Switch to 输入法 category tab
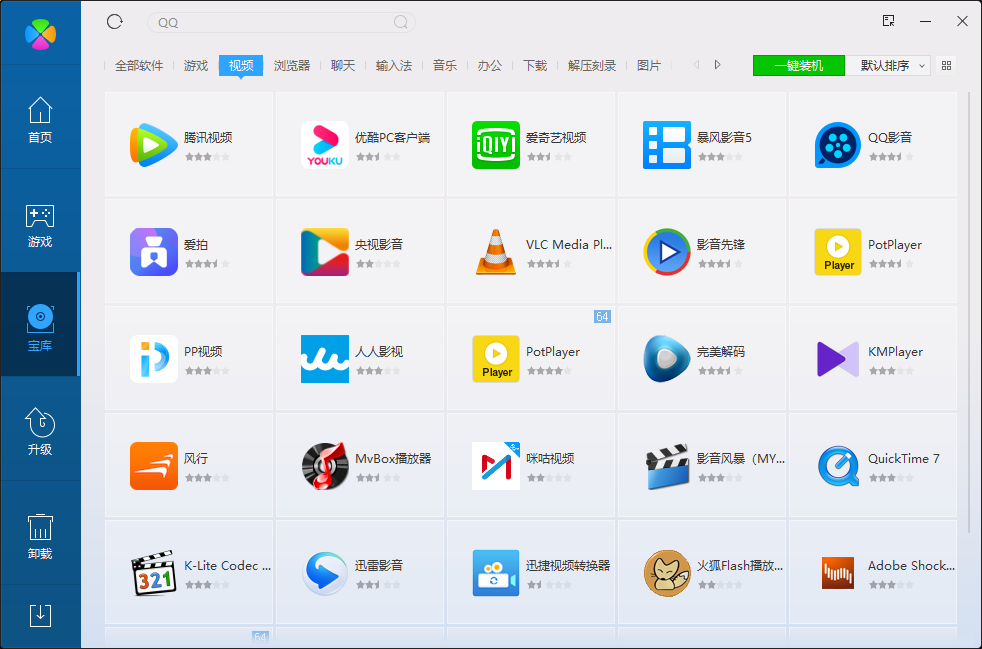 point(393,65)
